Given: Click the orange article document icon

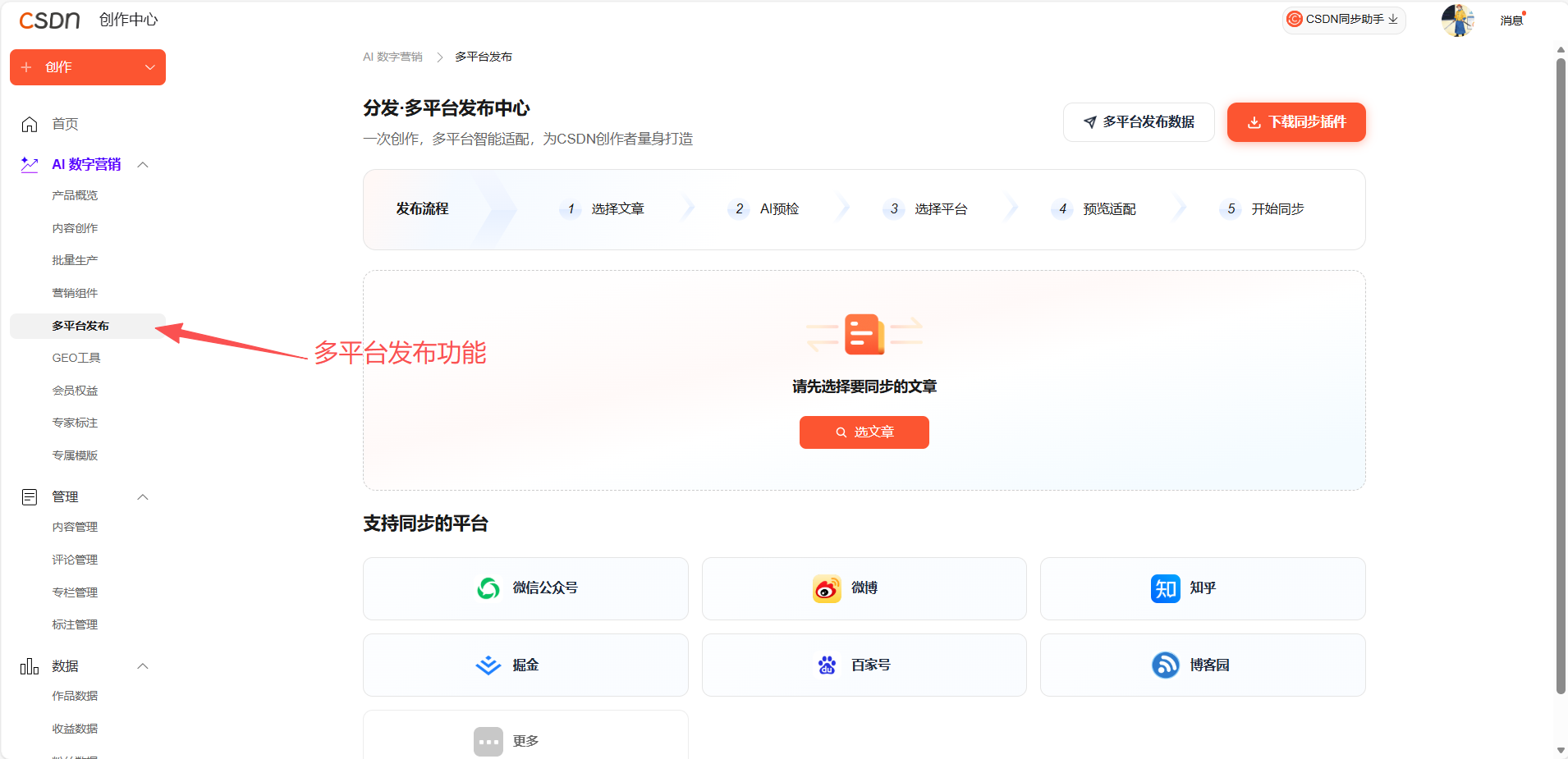Looking at the screenshot, I should [x=864, y=334].
